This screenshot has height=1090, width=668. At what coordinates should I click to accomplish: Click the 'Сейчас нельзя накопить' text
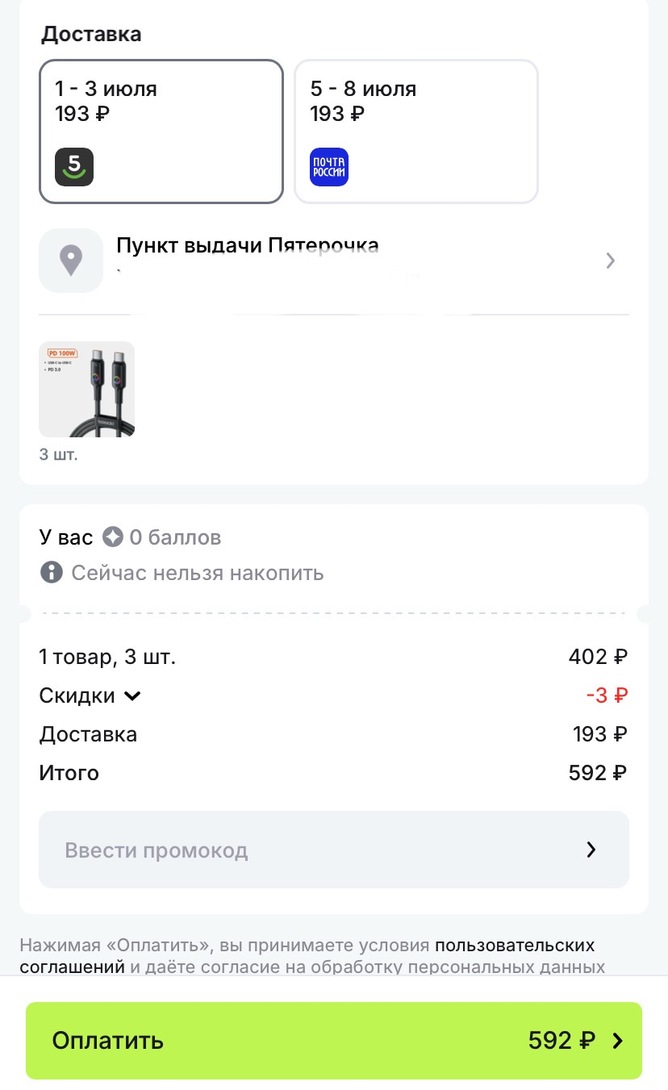click(x=197, y=573)
